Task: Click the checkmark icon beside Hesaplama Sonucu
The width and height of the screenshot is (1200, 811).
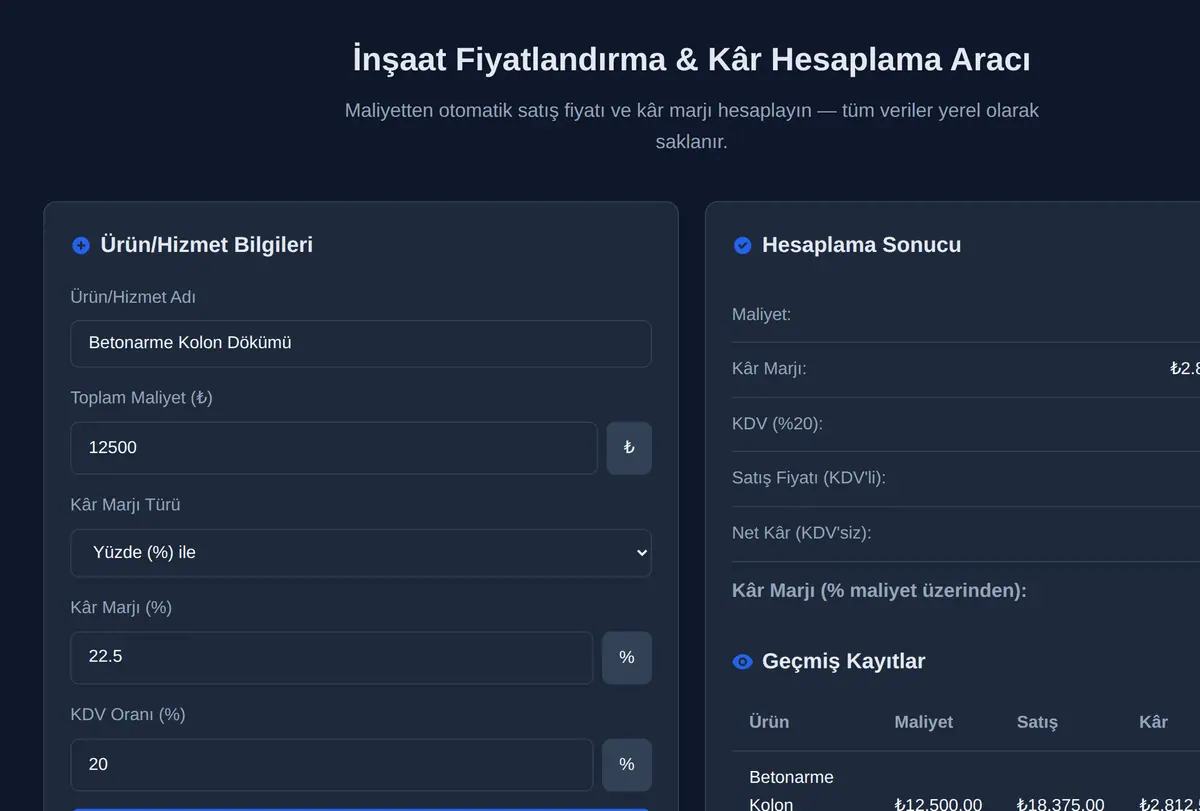Action: (743, 245)
